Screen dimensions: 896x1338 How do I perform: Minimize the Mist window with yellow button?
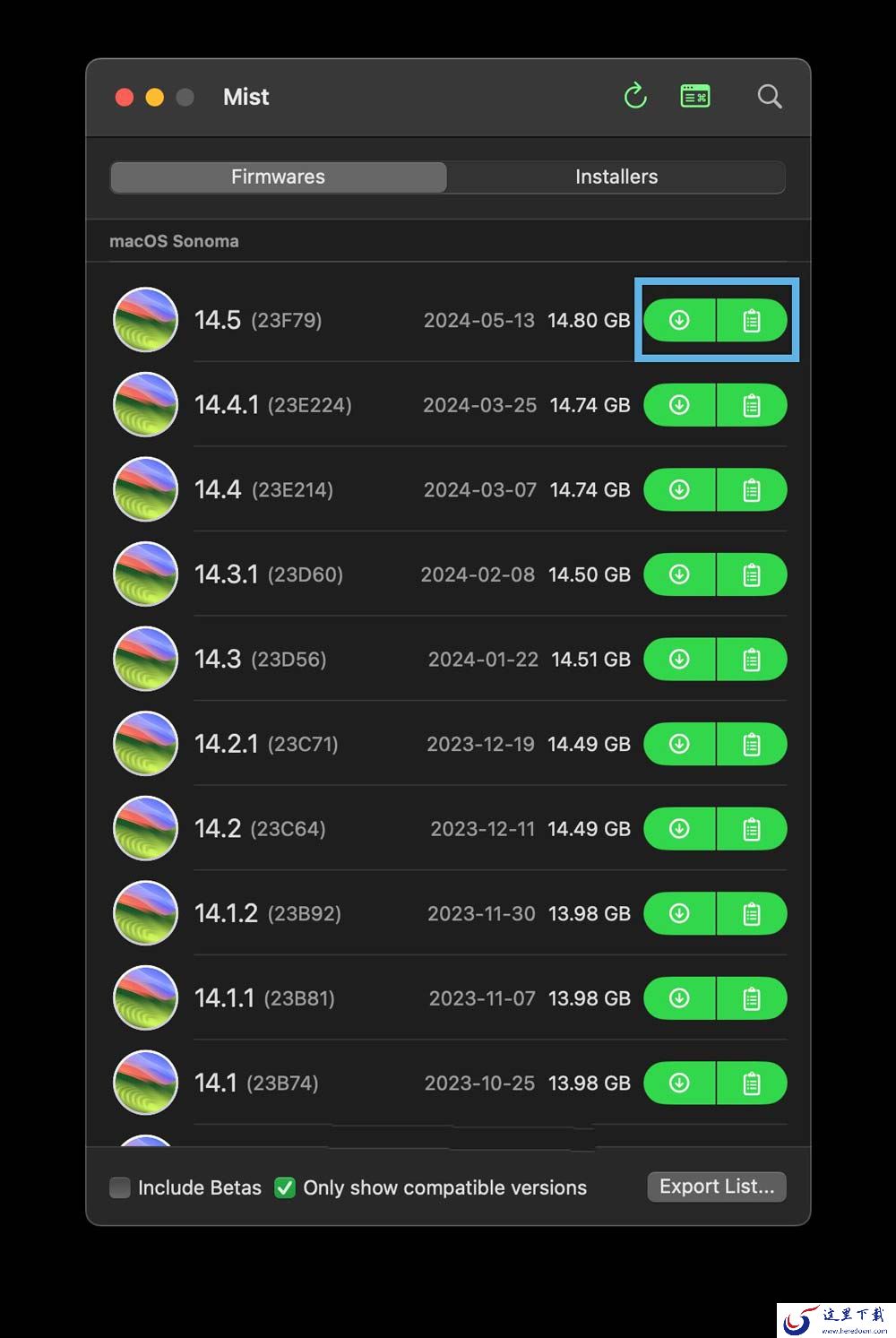155,97
